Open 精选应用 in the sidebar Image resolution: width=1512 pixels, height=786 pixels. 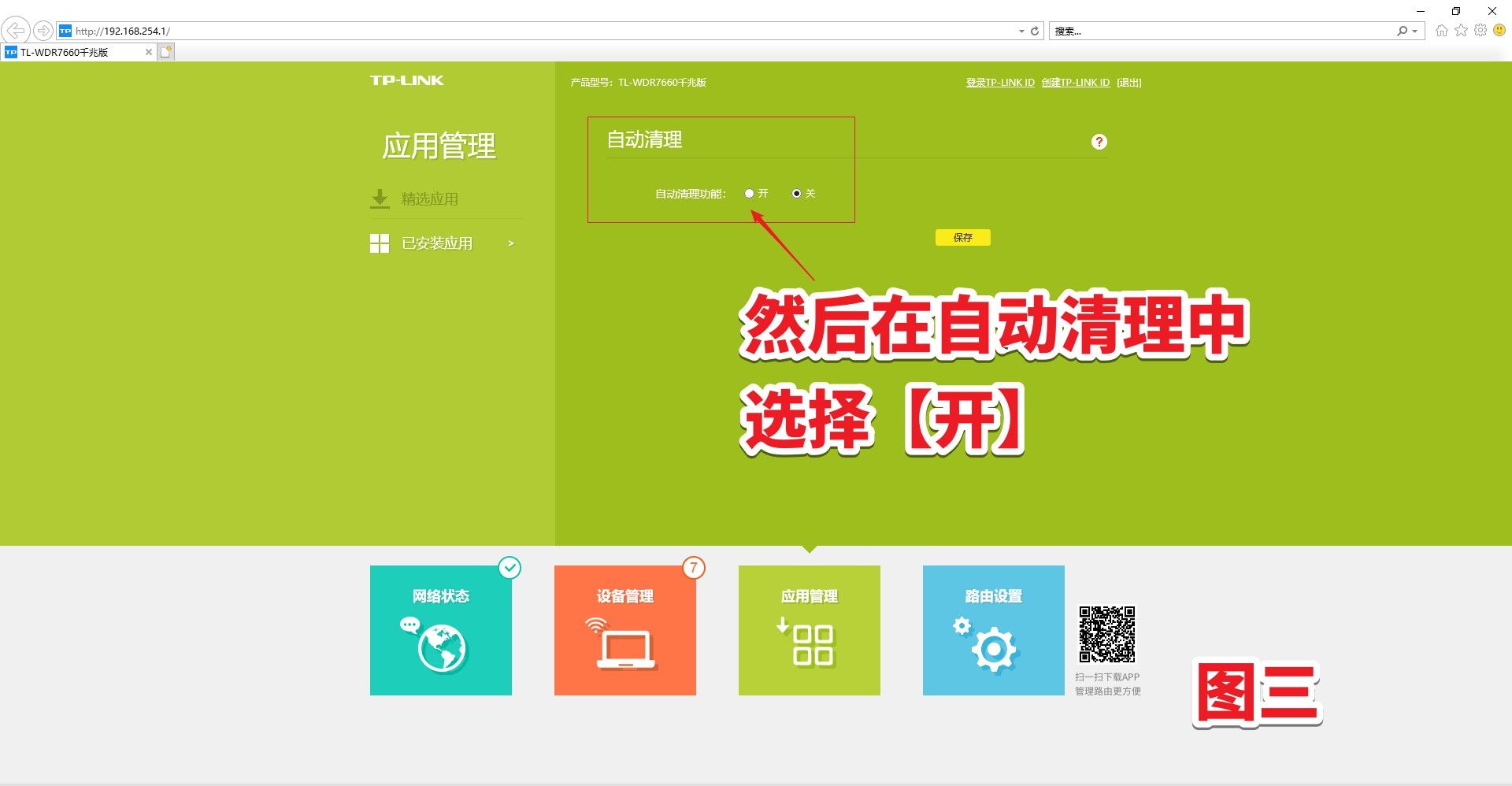pos(429,199)
